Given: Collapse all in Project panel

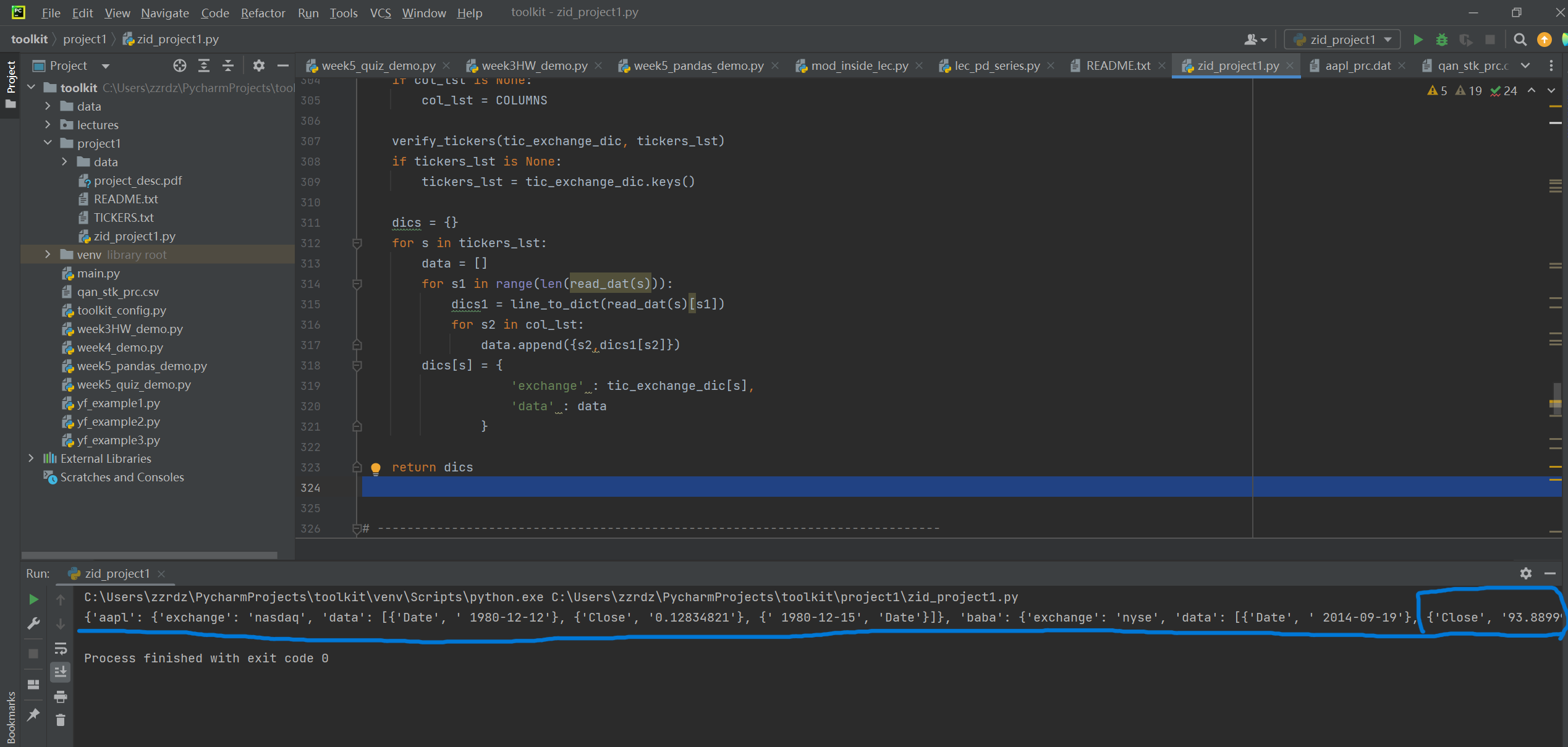Looking at the screenshot, I should tap(227, 65).
